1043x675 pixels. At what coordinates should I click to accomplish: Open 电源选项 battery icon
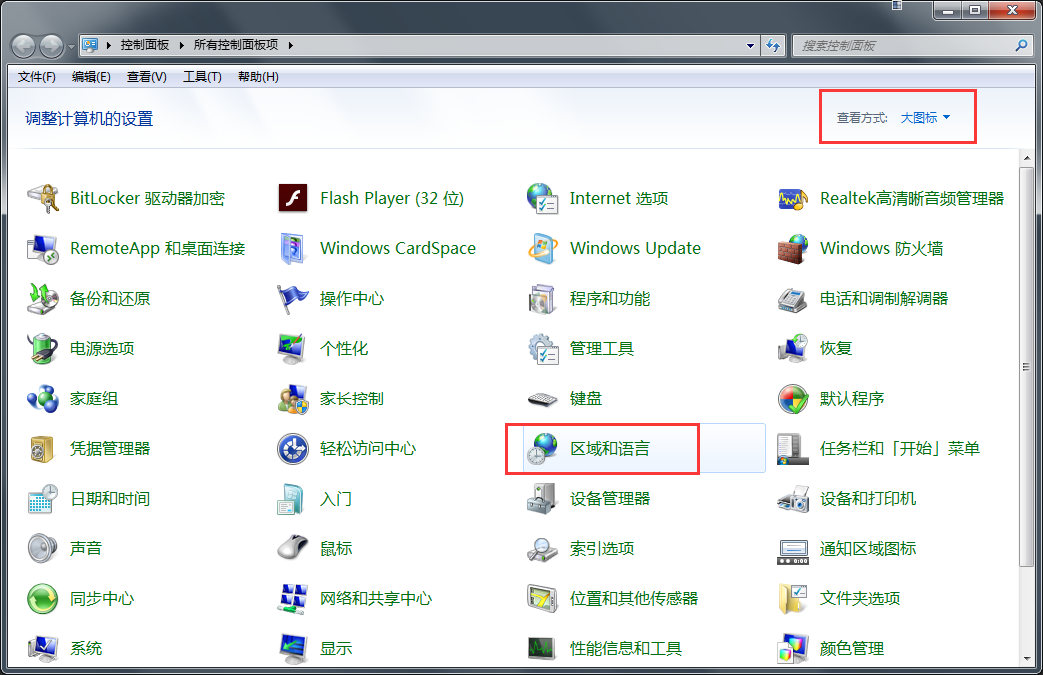(x=43, y=348)
